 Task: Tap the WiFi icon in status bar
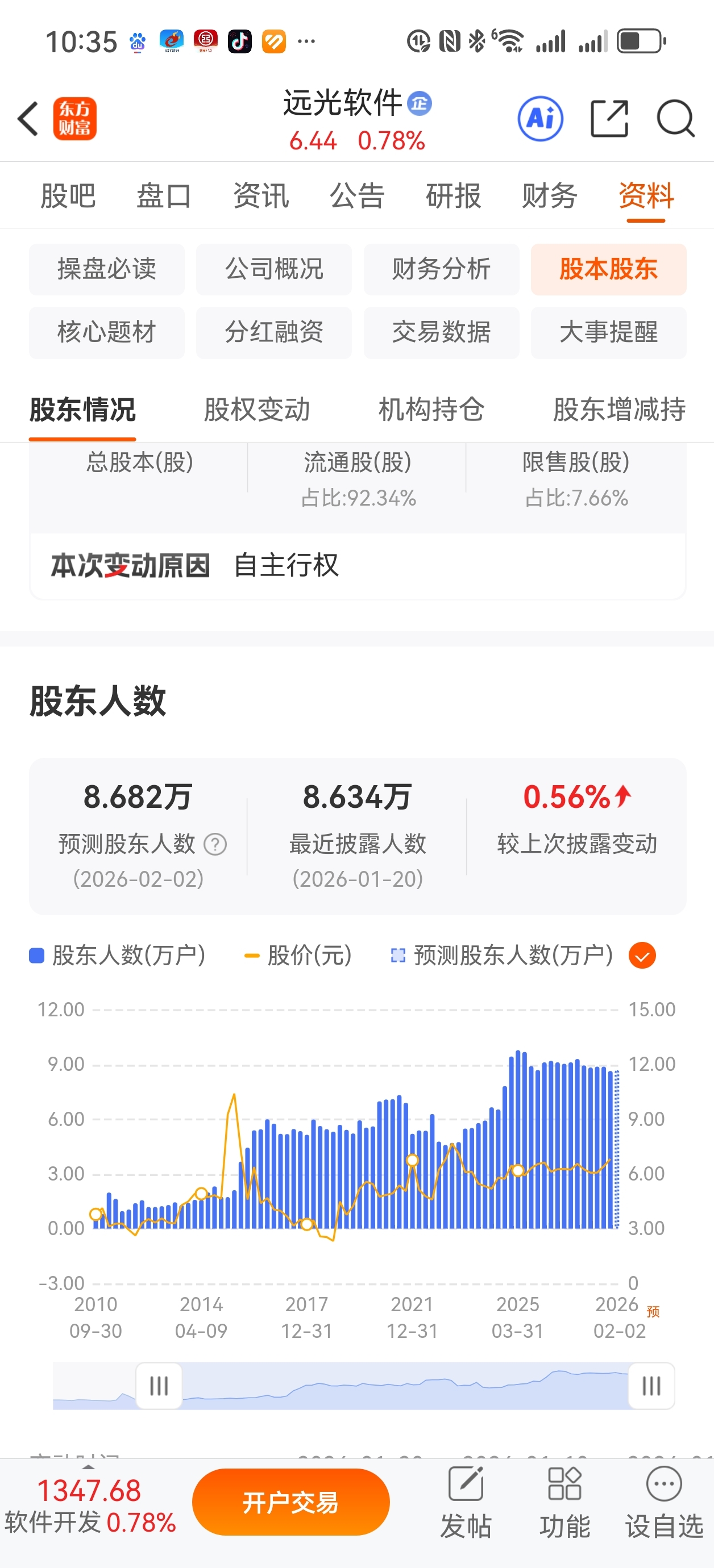[x=509, y=41]
